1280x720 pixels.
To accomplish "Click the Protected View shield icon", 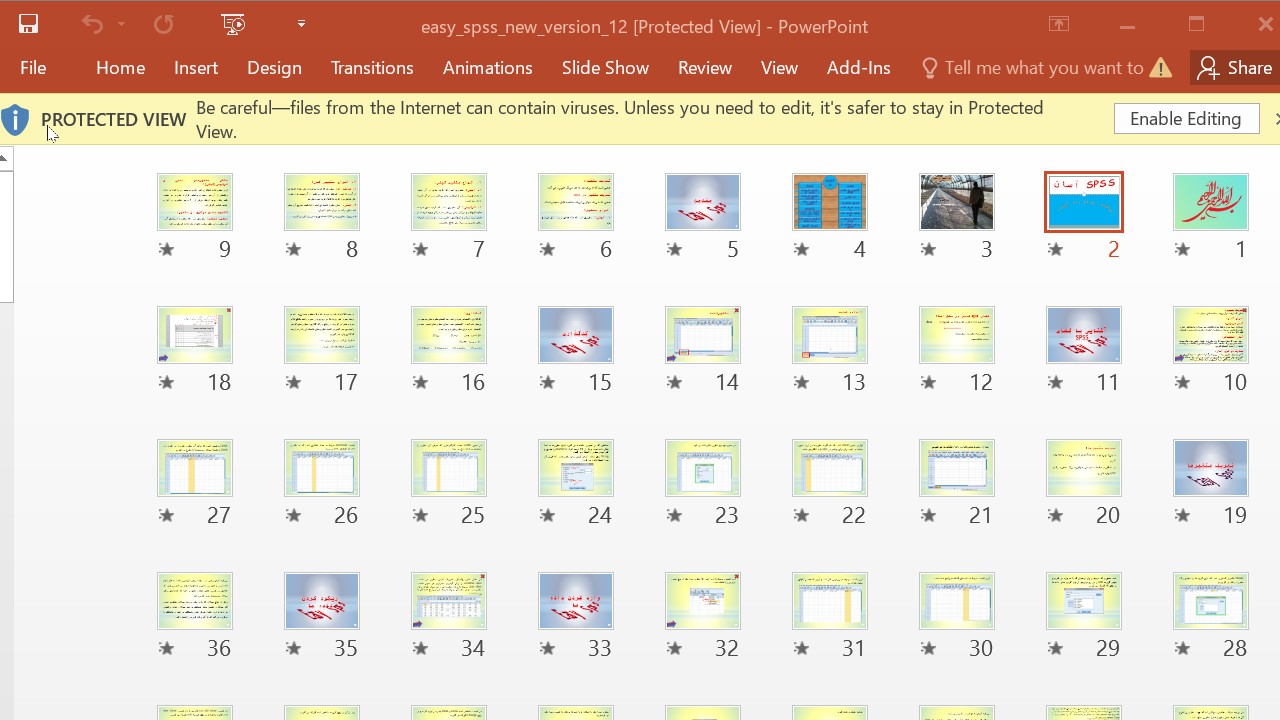I will pos(15,120).
